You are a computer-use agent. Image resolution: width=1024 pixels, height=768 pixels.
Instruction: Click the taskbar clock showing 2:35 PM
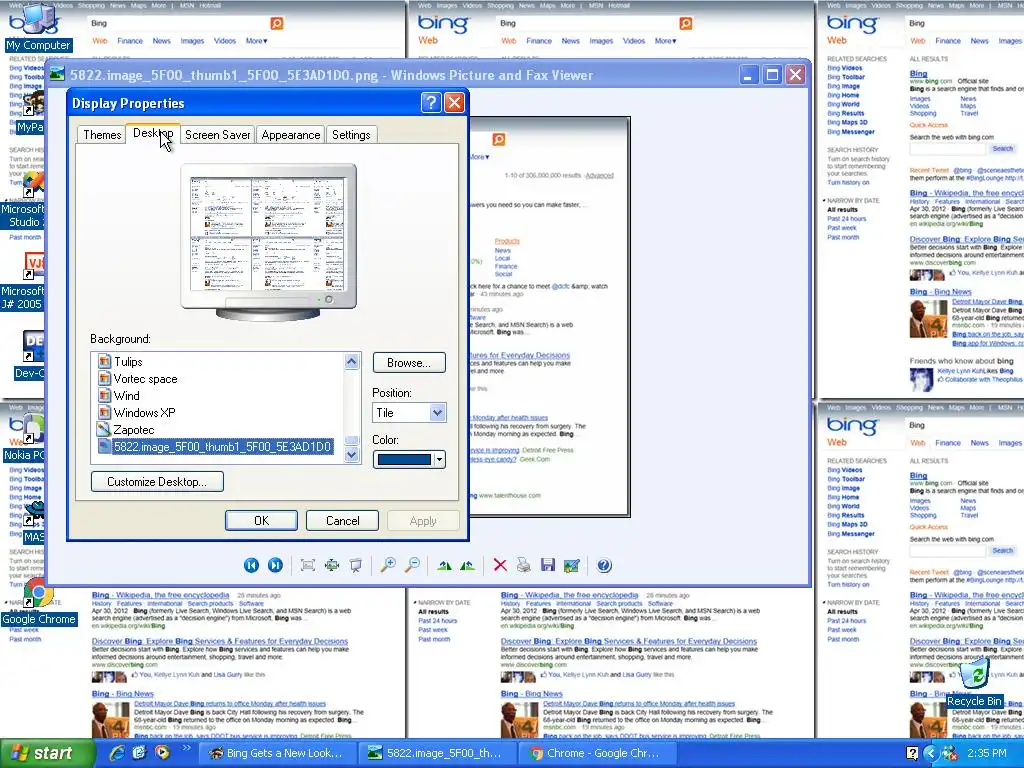[987, 754]
